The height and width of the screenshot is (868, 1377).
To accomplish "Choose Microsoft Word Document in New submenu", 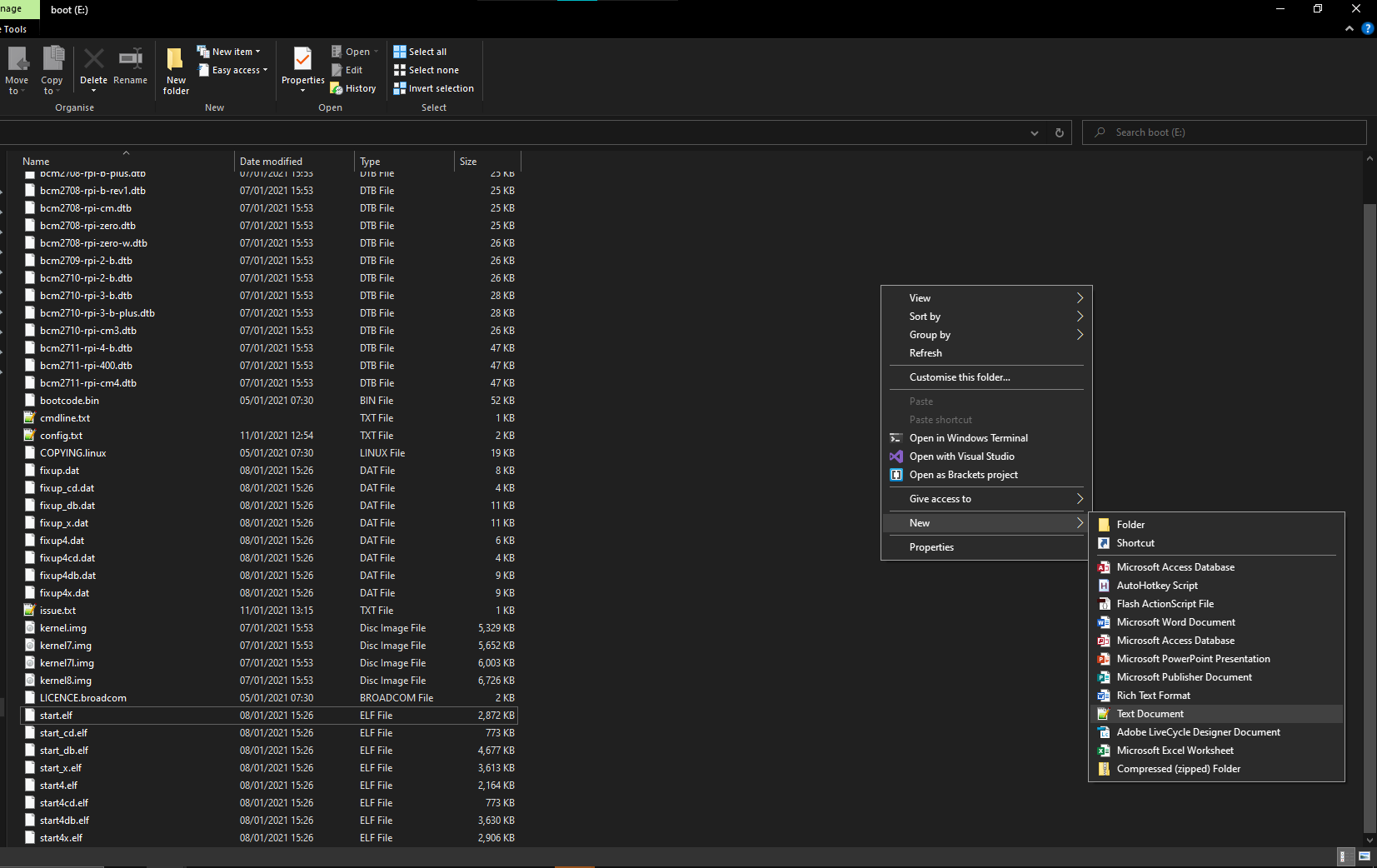I will click(1216, 622).
